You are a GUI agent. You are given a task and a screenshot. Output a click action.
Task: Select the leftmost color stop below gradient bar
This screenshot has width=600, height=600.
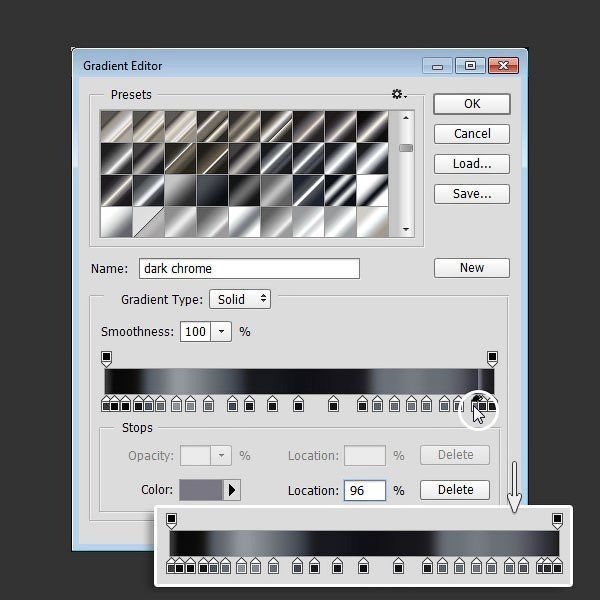click(x=106, y=404)
